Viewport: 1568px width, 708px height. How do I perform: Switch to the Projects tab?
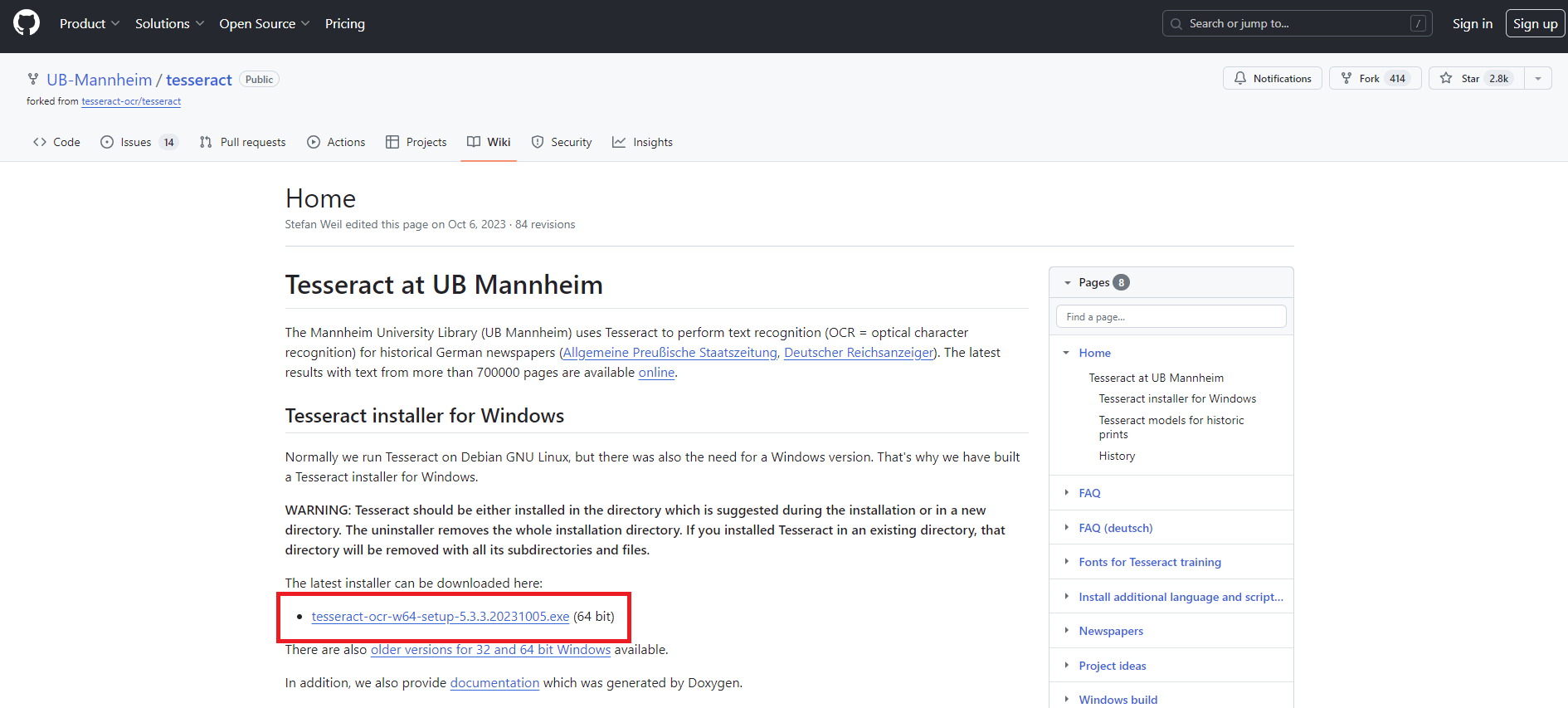click(x=416, y=142)
